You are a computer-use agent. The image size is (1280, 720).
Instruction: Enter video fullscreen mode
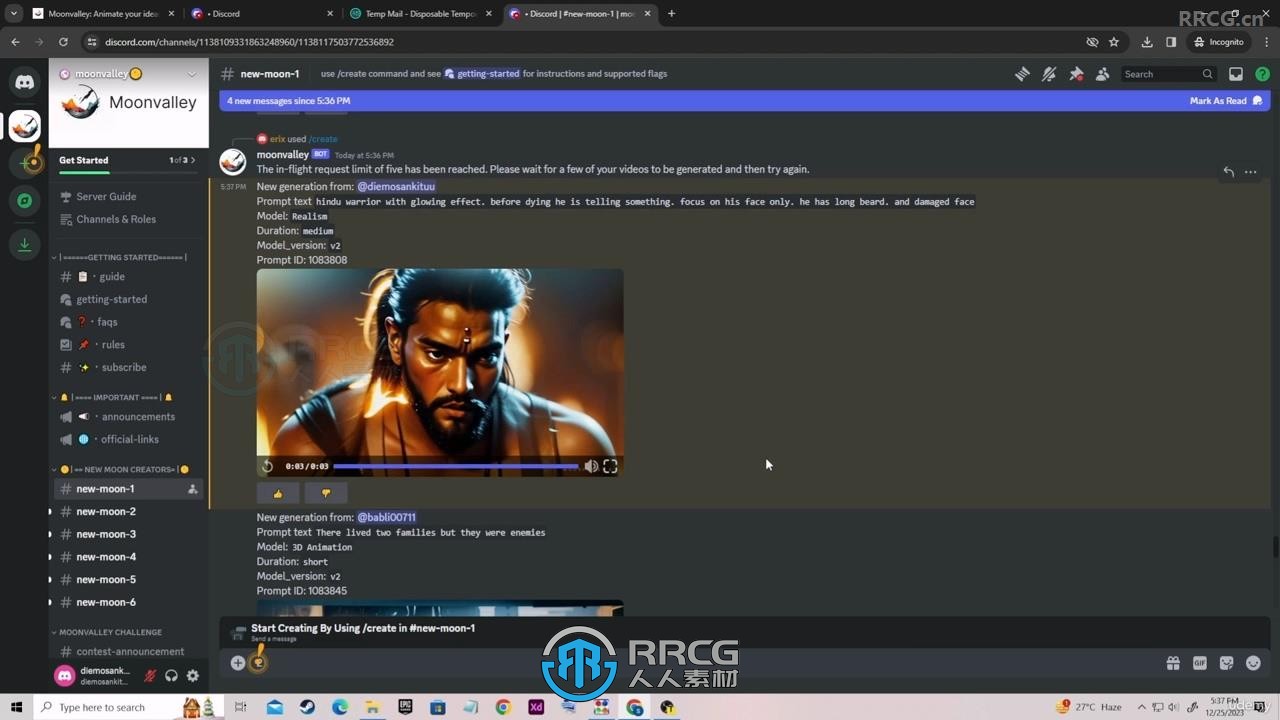coord(610,466)
